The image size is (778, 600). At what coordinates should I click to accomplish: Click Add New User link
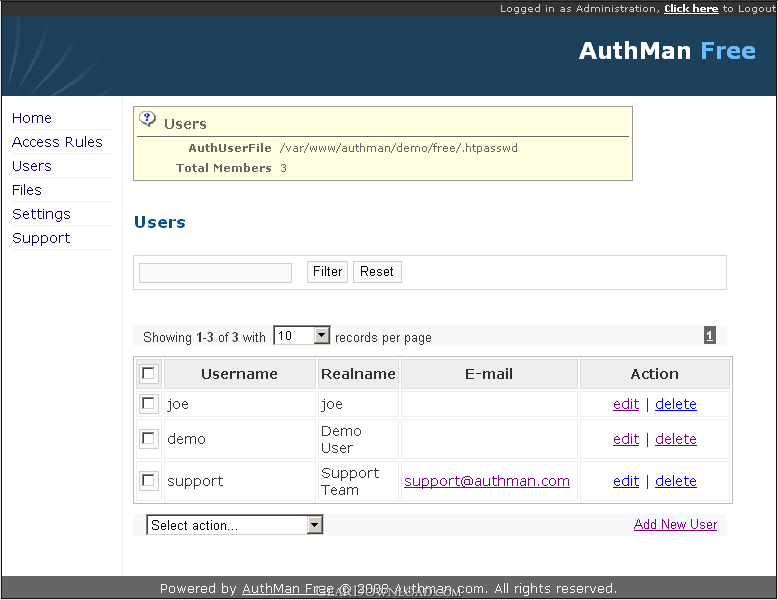pos(675,525)
